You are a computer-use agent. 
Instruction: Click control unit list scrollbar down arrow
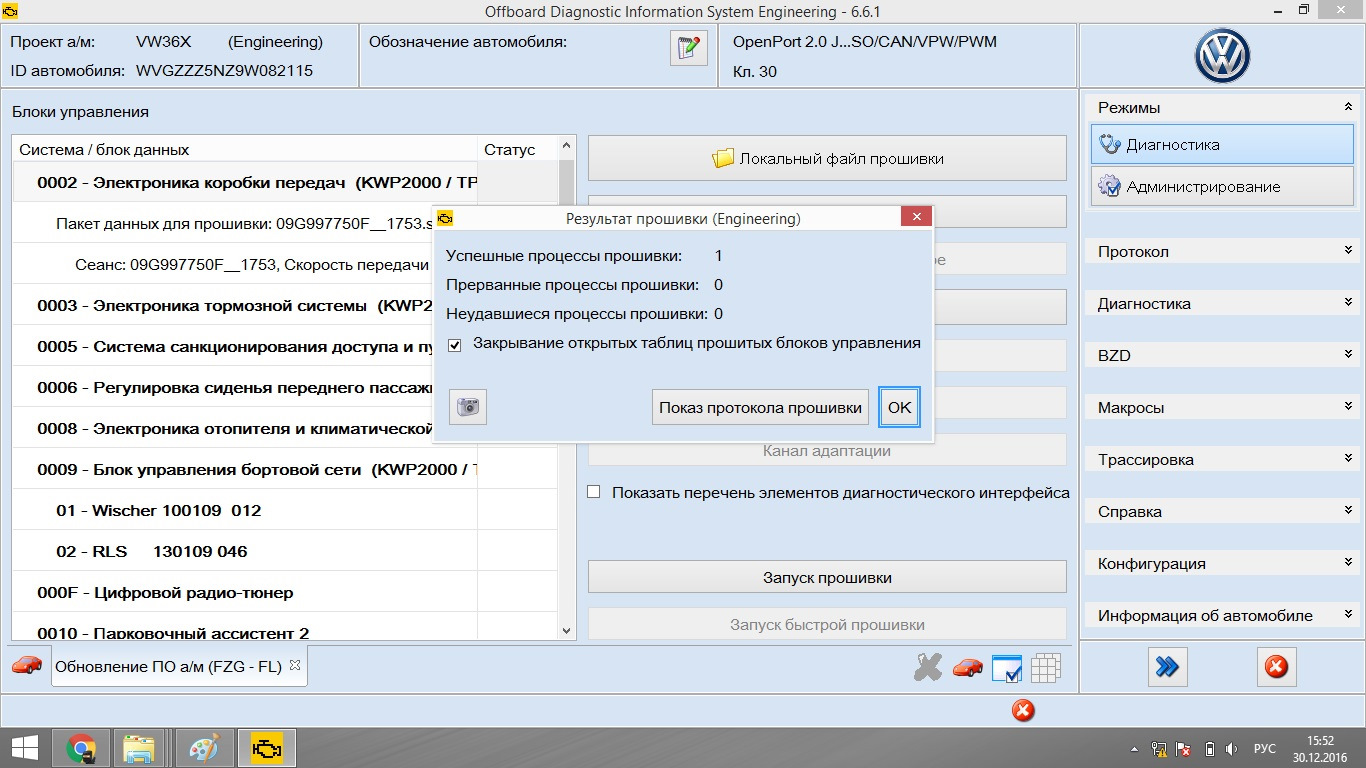[x=567, y=631]
